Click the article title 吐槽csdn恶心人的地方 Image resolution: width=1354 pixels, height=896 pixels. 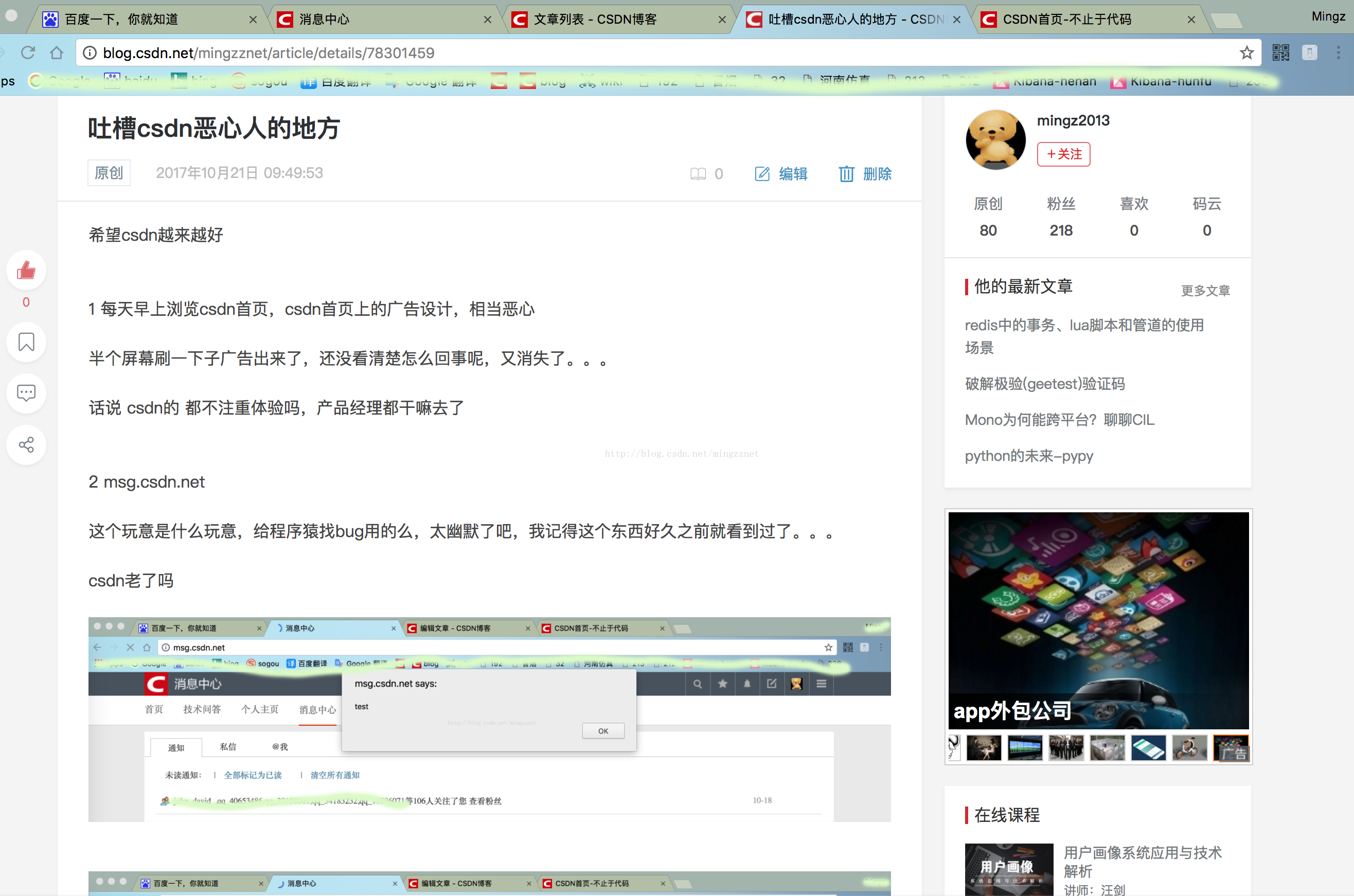tap(214, 128)
